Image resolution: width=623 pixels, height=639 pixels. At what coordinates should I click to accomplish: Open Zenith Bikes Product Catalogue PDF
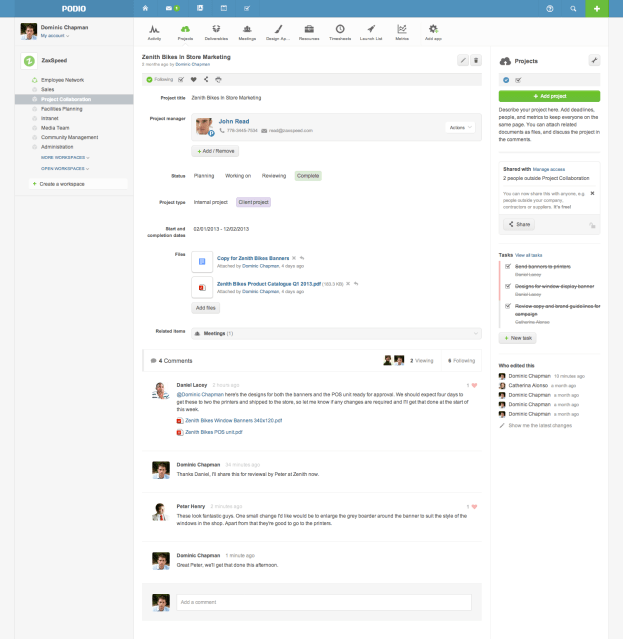point(269,284)
